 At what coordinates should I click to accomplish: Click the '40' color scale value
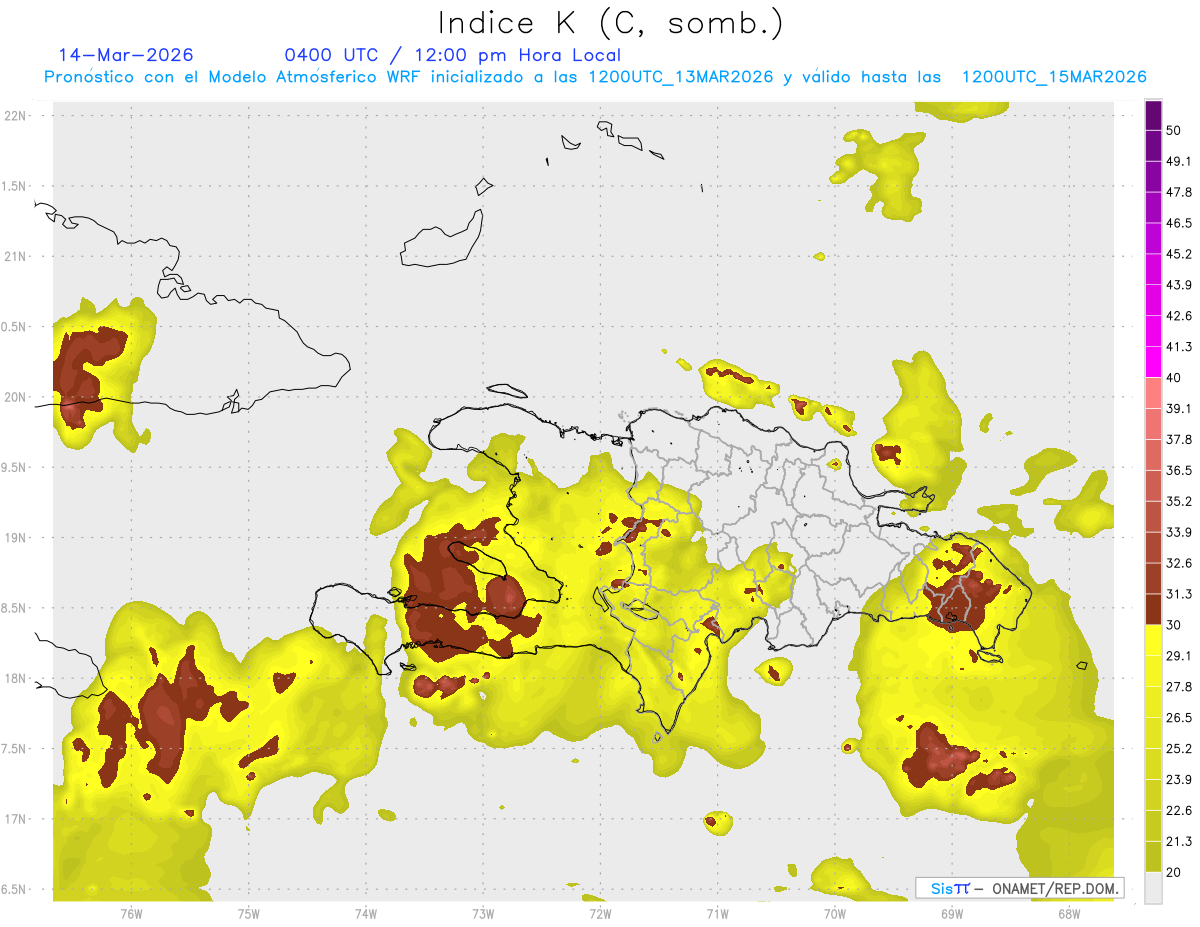[x=1173, y=378]
